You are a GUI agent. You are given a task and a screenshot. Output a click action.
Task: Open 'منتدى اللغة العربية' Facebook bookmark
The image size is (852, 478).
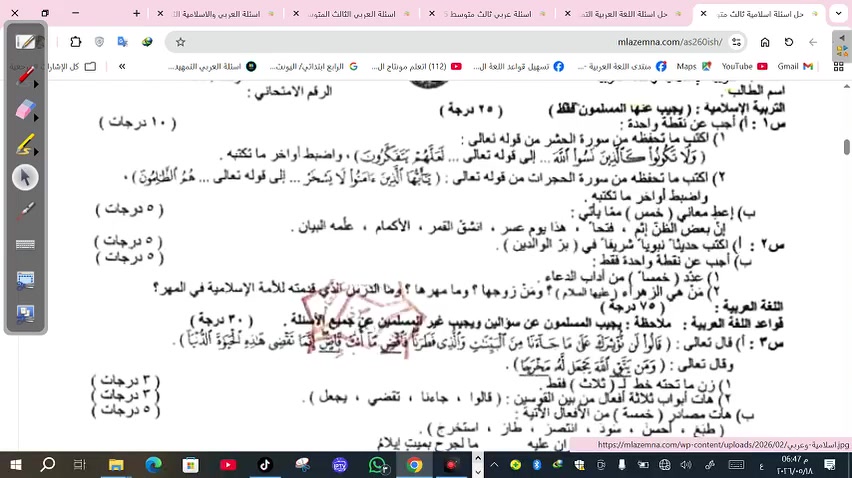tap(622, 66)
